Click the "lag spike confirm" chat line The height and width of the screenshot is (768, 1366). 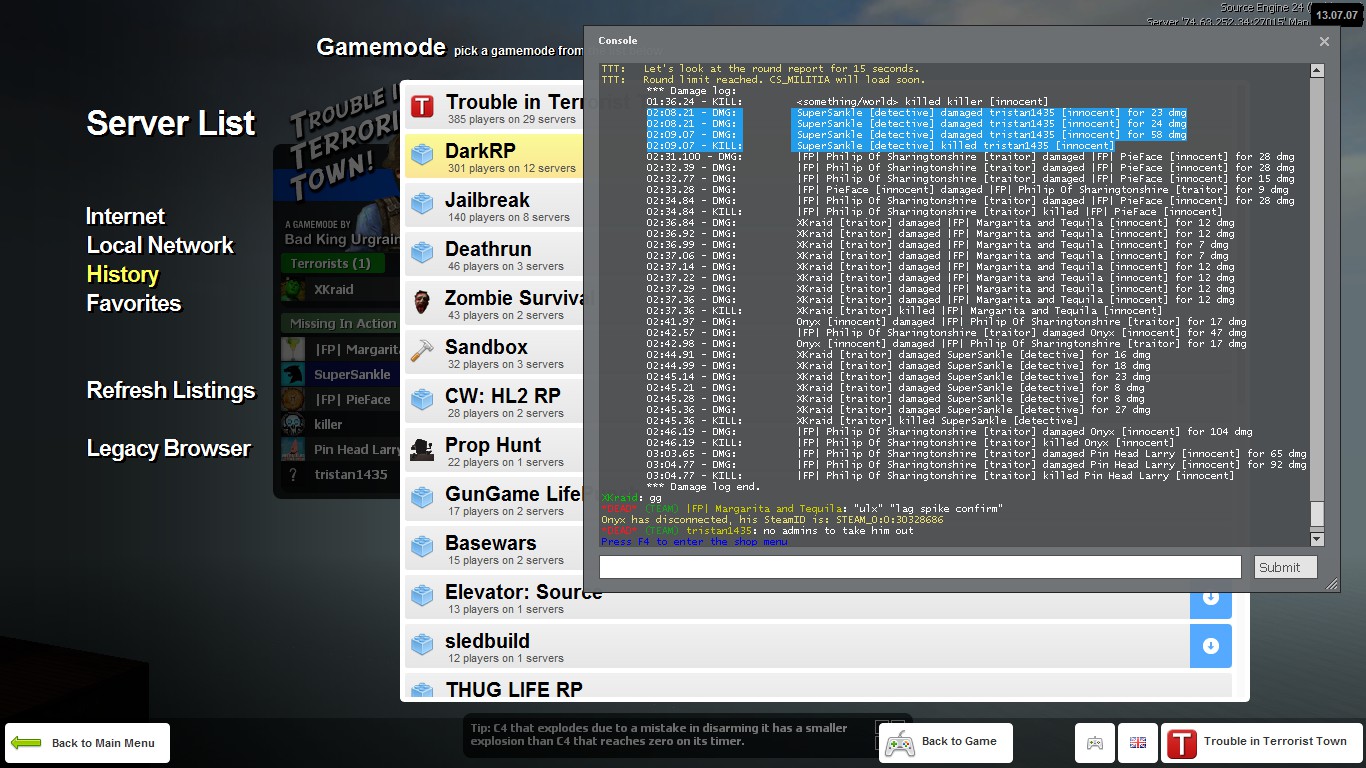(x=801, y=509)
